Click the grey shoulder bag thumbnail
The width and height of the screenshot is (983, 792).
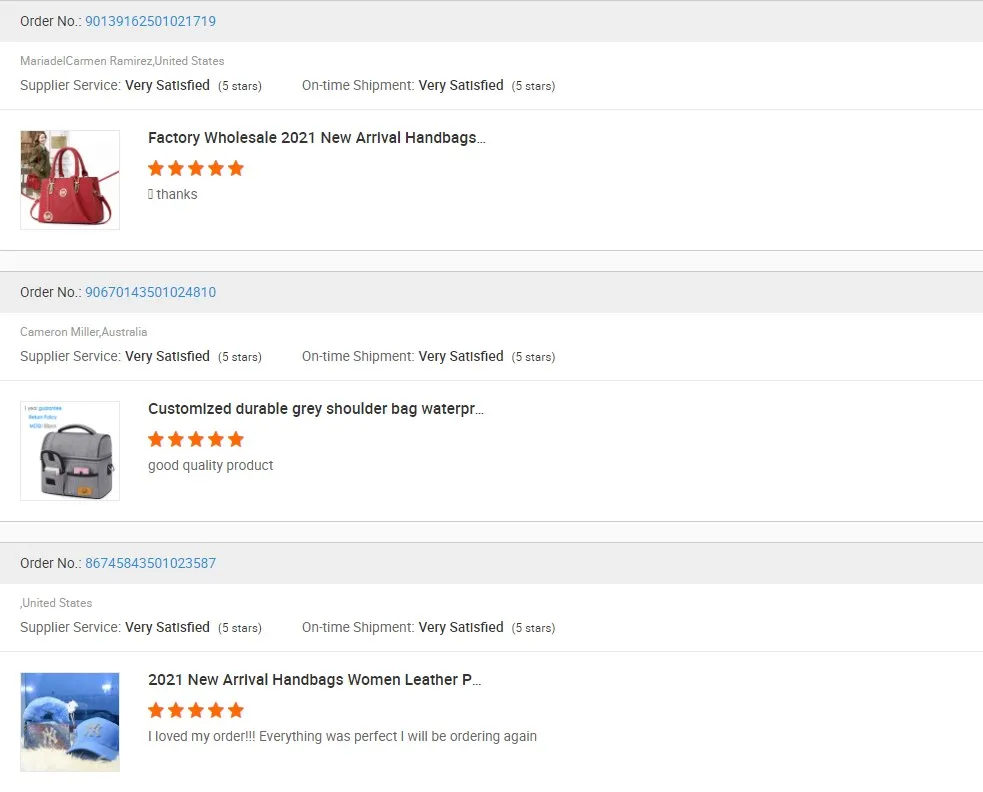pyautogui.click(x=70, y=451)
